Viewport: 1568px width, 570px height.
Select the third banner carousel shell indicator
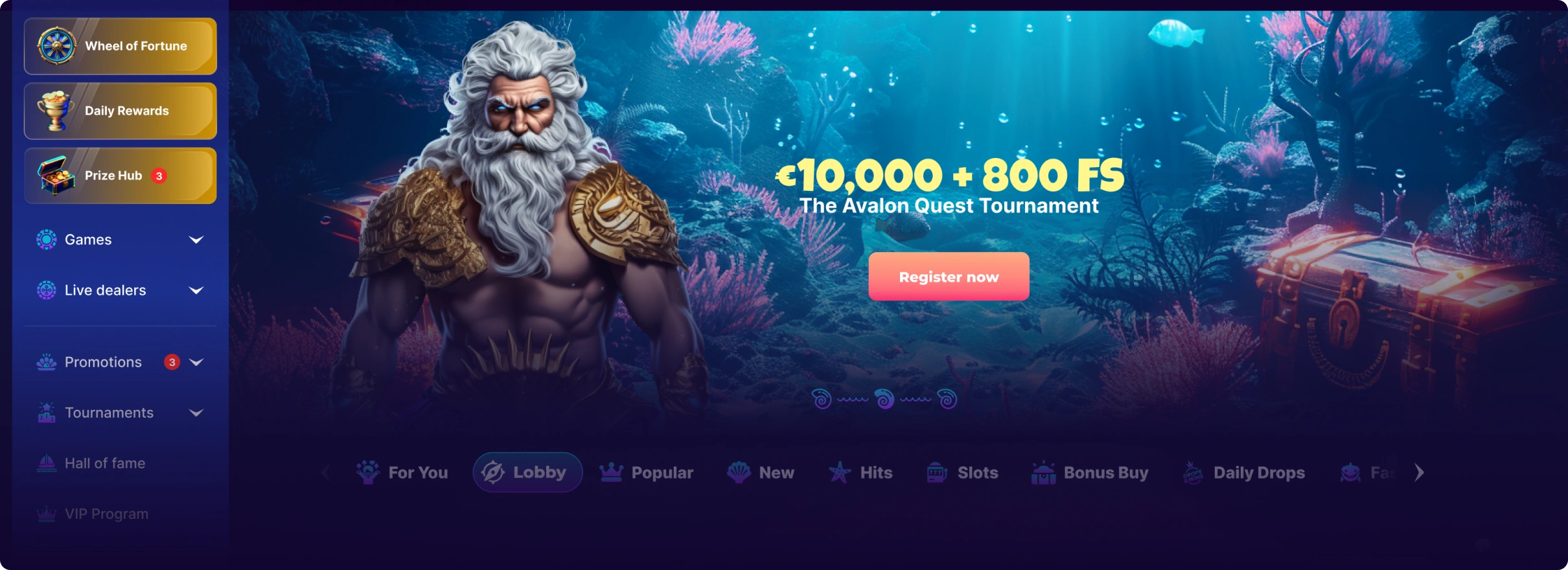point(947,399)
